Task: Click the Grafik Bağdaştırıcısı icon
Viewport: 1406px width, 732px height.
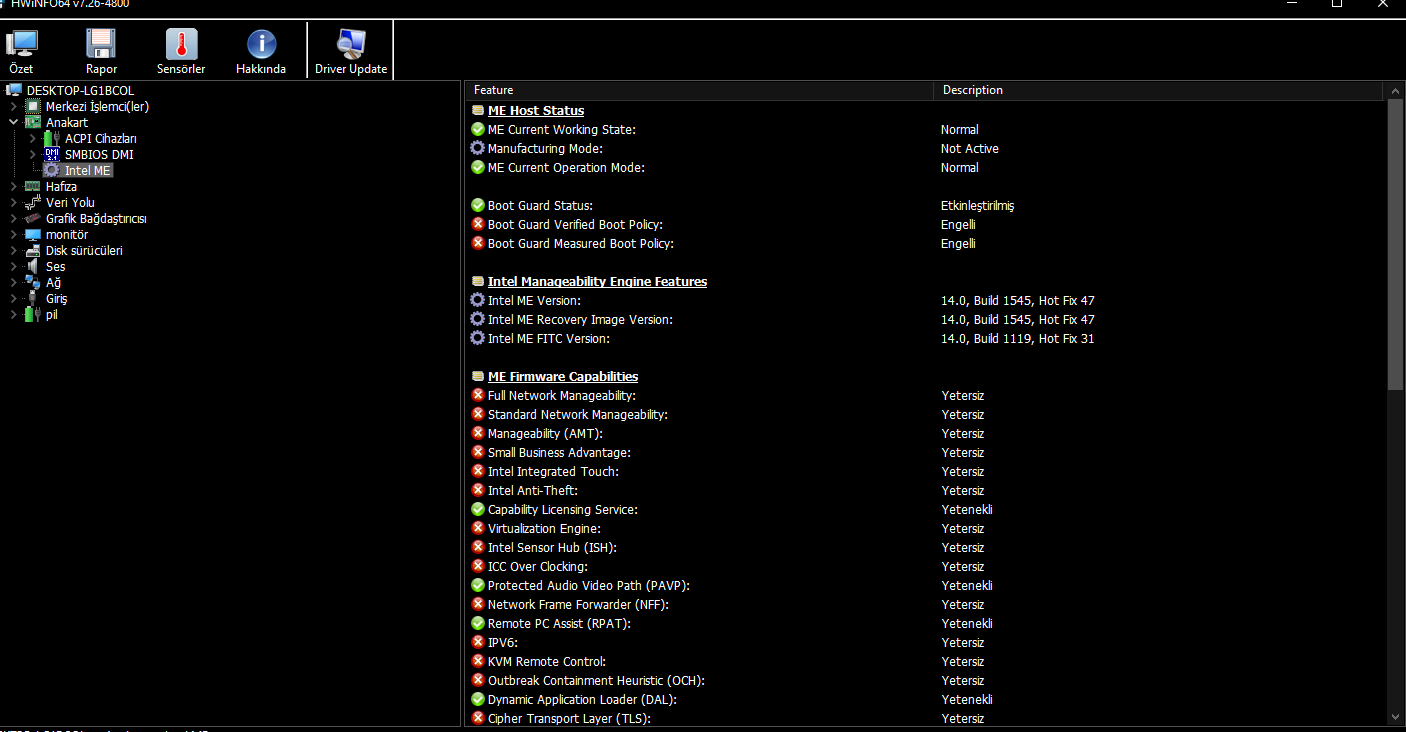Action: click(33, 219)
